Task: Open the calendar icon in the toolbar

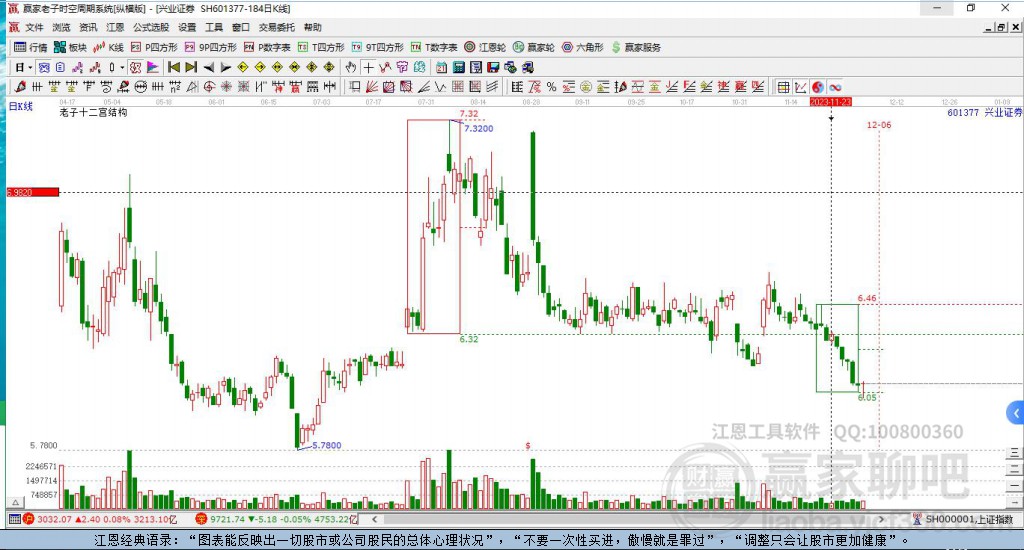Action: [441, 67]
